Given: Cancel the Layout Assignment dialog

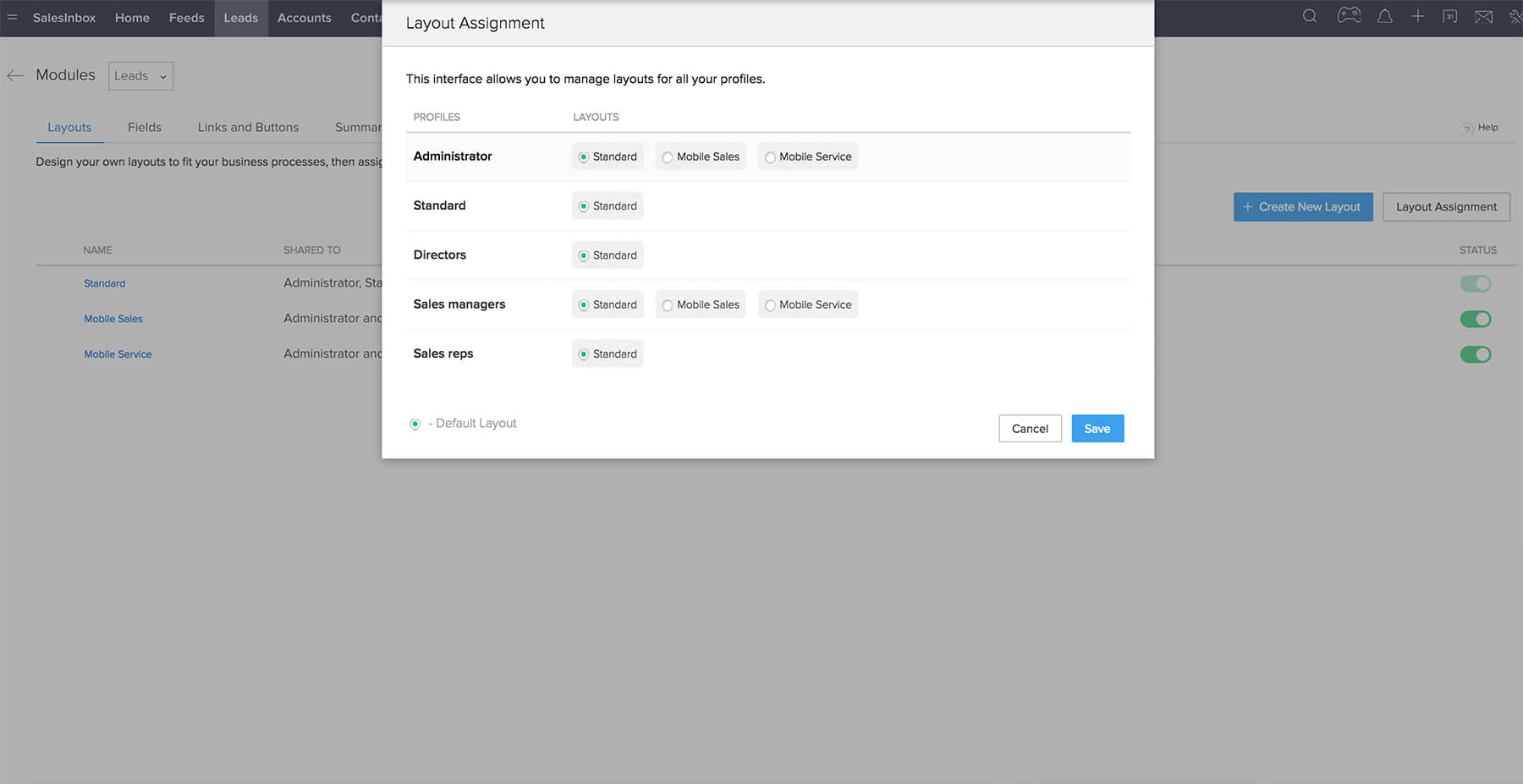Looking at the screenshot, I should pos(1030,429).
